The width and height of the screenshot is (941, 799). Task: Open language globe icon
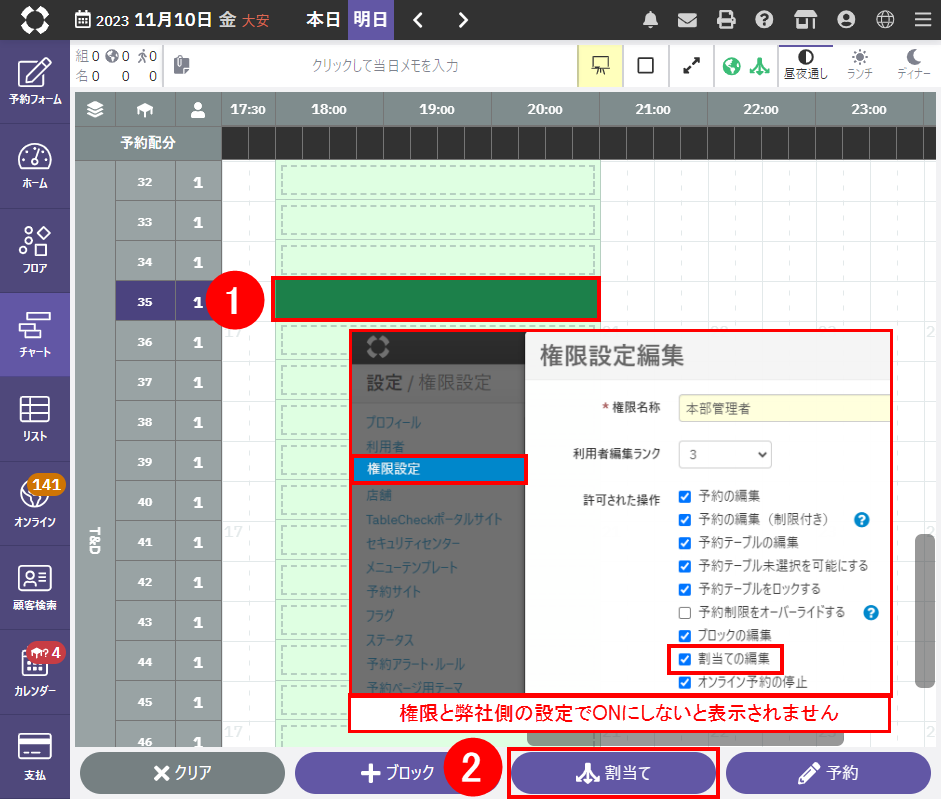point(885,20)
